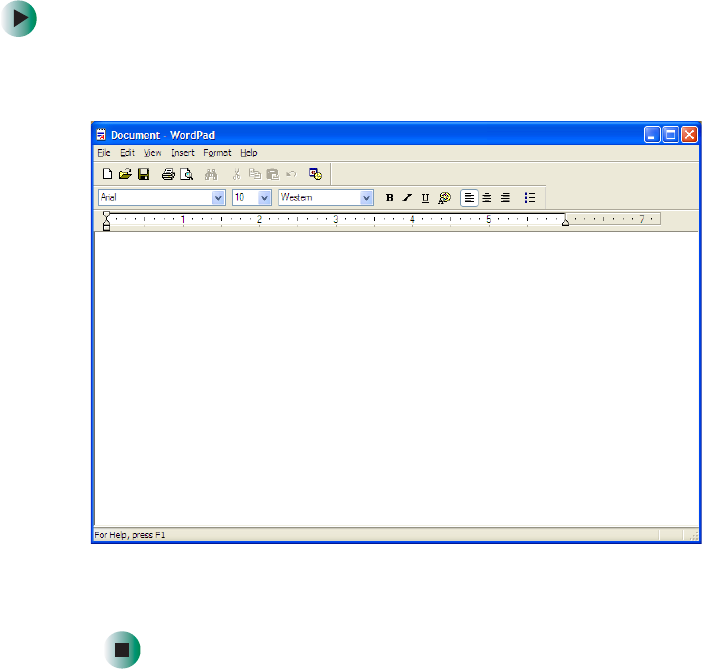Open the Insert menu
The width and height of the screenshot is (702, 669).
(183, 153)
